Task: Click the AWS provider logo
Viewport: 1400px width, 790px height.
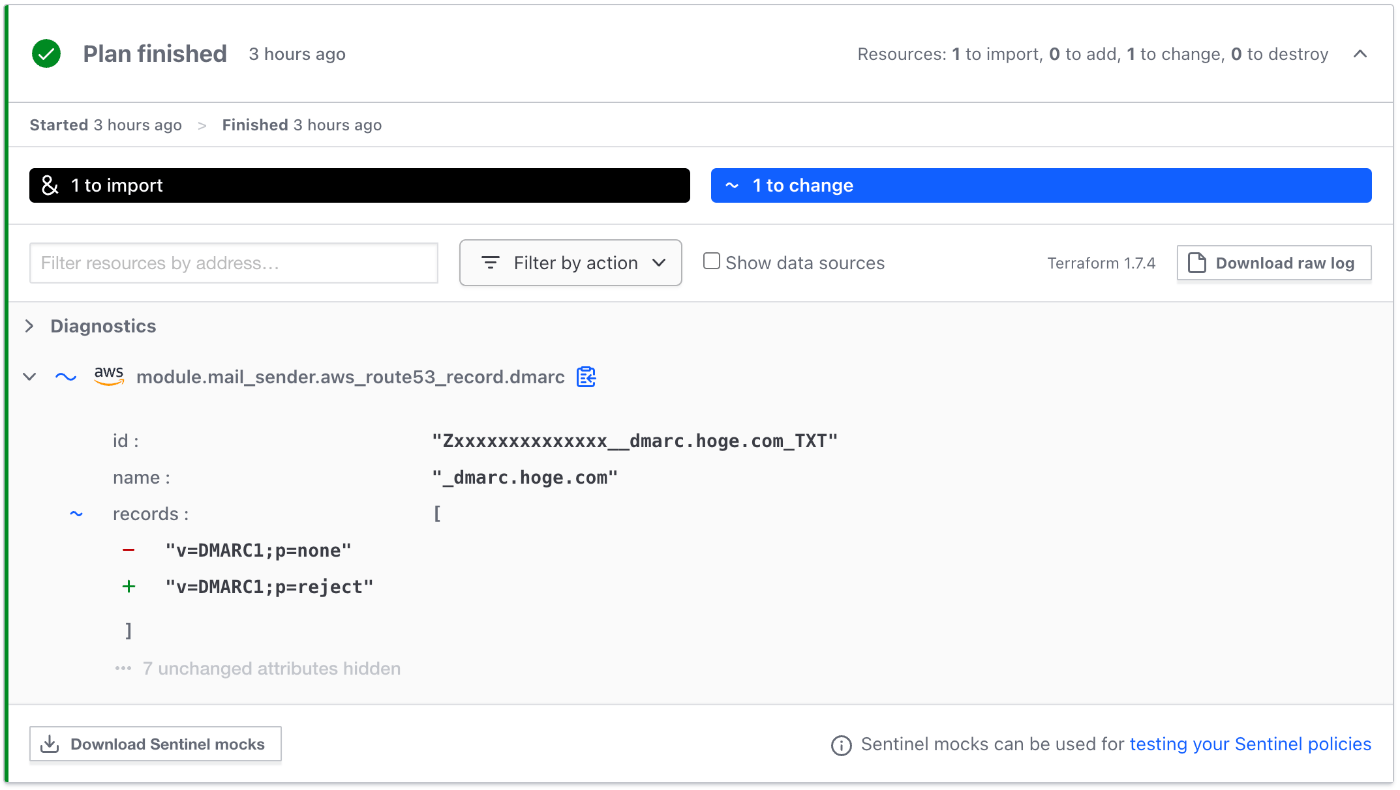Action: pos(109,376)
